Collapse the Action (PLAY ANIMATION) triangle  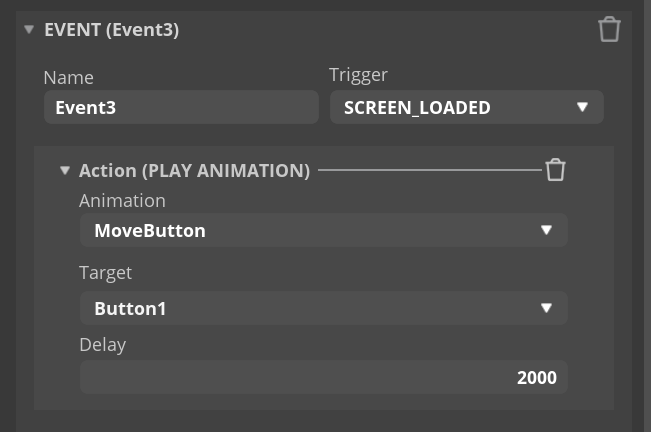click(65, 170)
